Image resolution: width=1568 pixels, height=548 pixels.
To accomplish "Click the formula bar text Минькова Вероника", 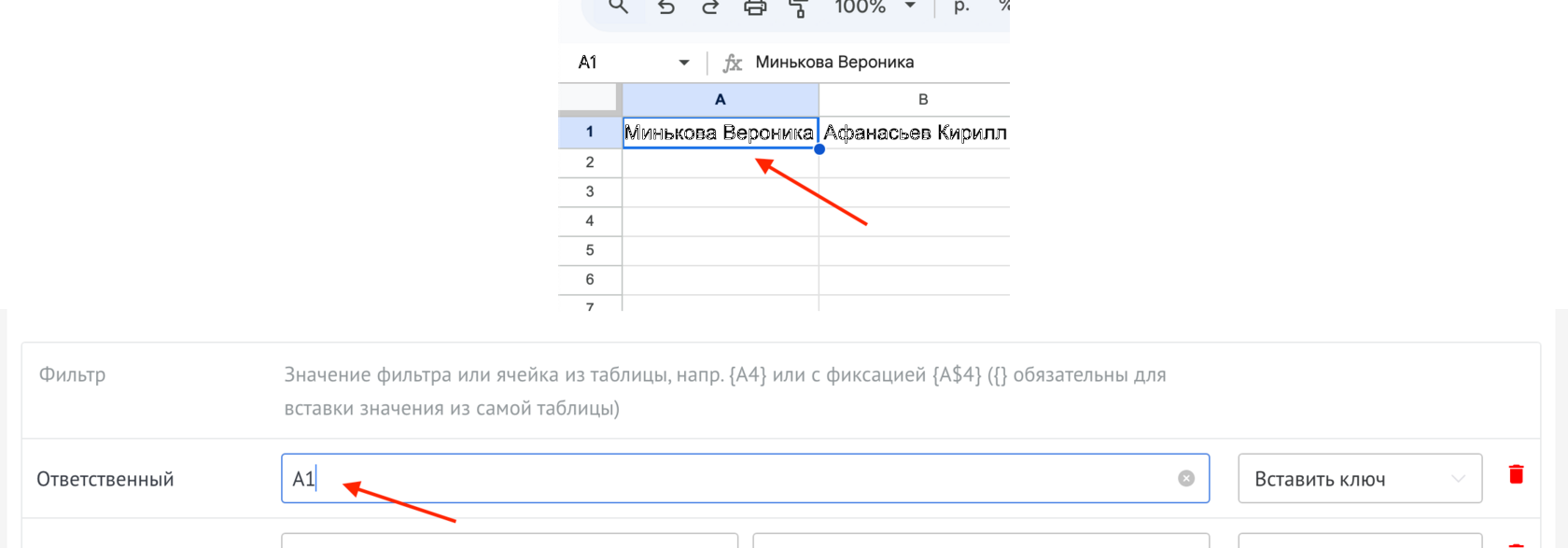I will pos(834,63).
